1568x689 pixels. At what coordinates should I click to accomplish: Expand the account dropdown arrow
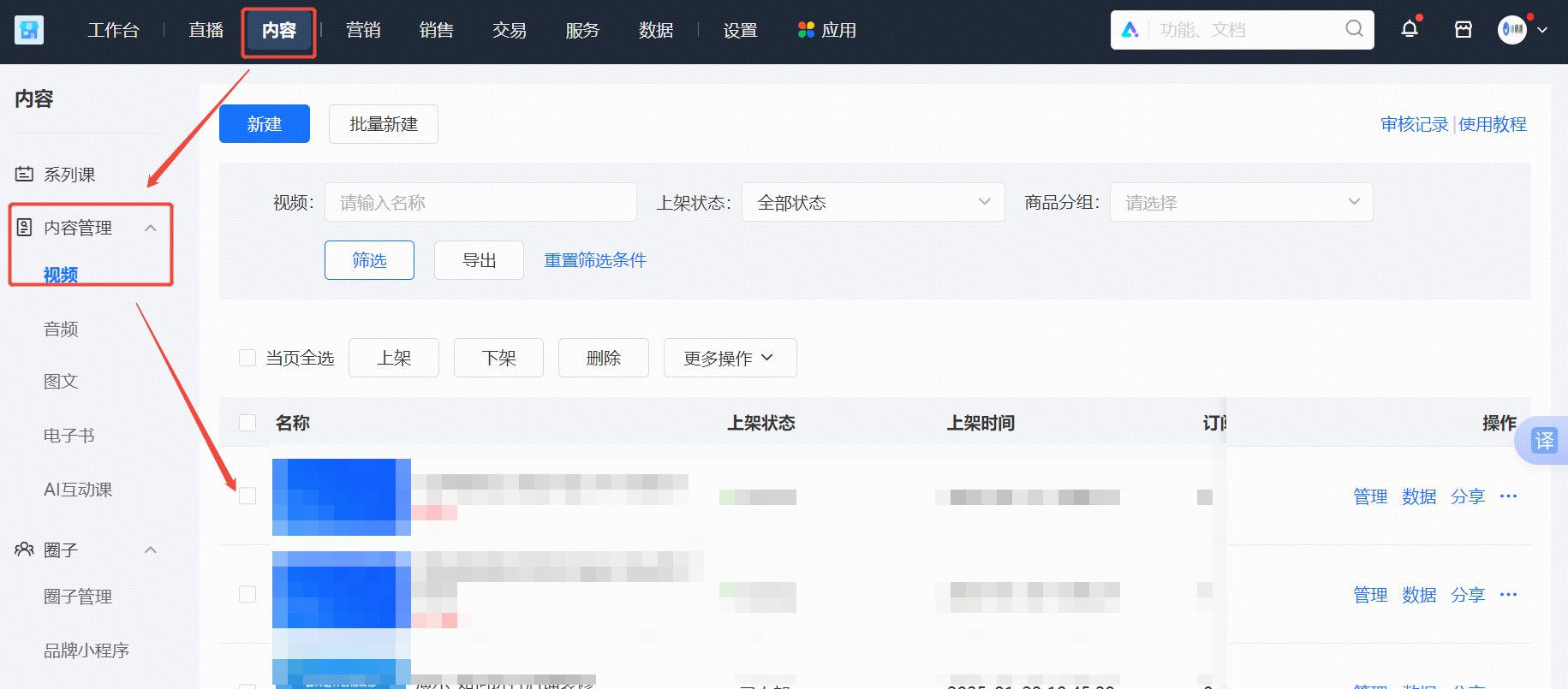point(1542,30)
